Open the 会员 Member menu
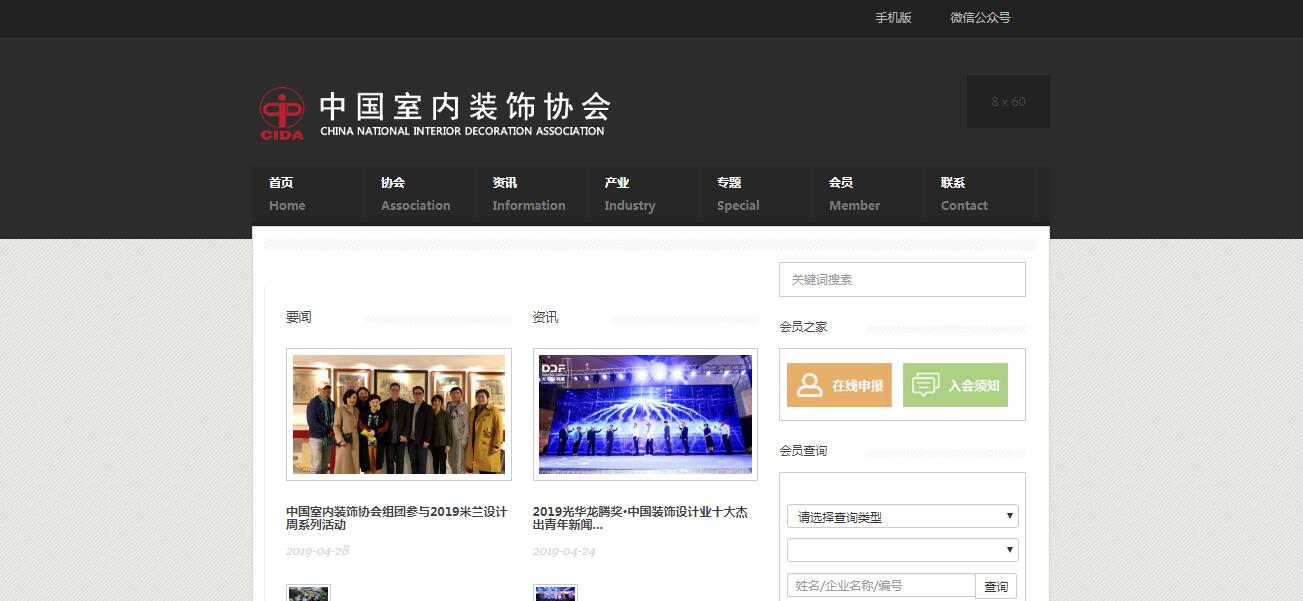 [x=867, y=194]
